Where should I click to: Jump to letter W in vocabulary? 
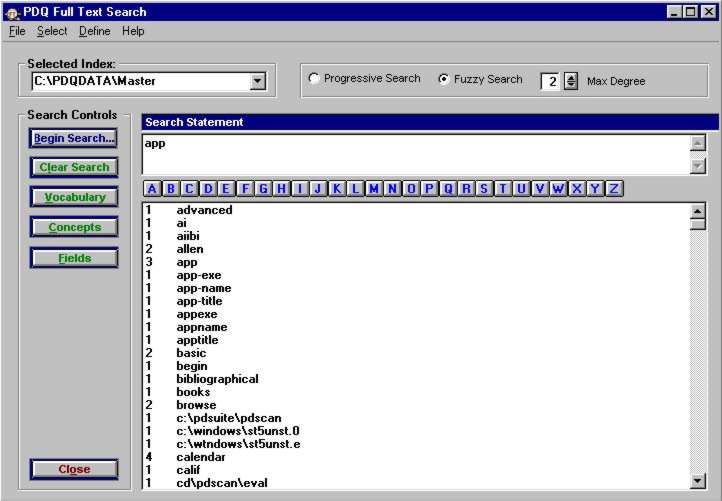pos(558,188)
